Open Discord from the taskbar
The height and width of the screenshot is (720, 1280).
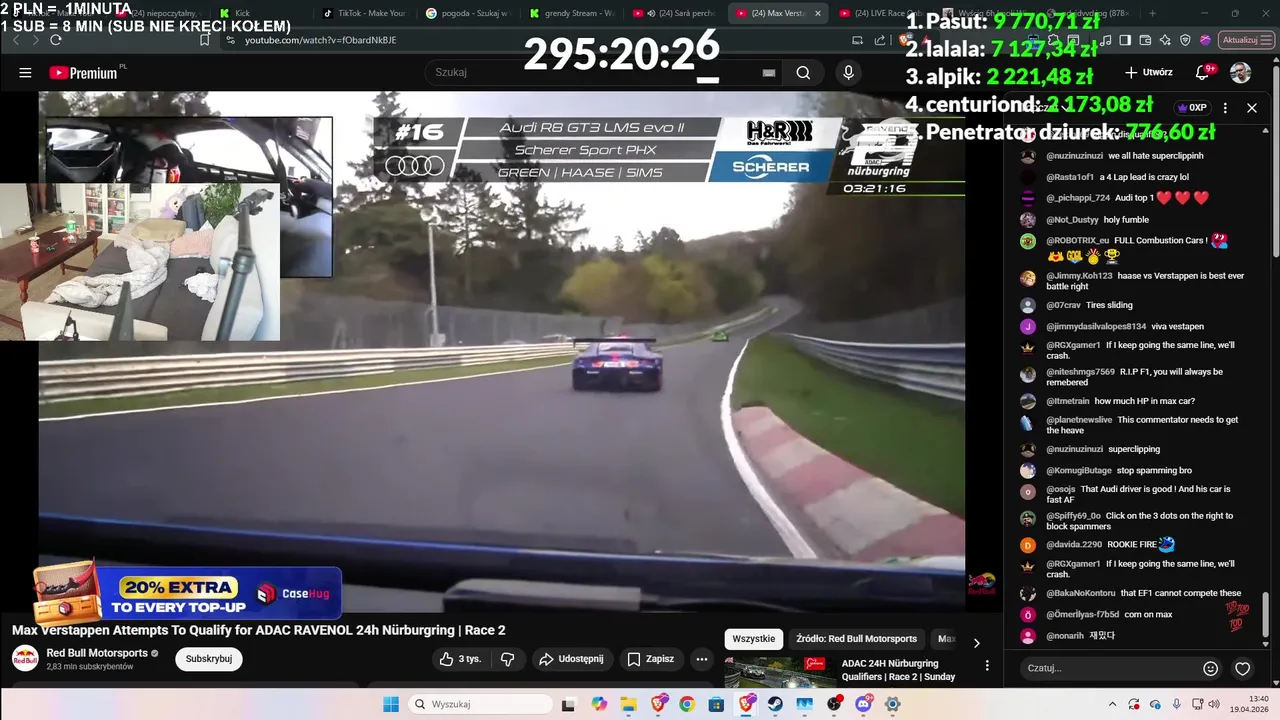(863, 704)
